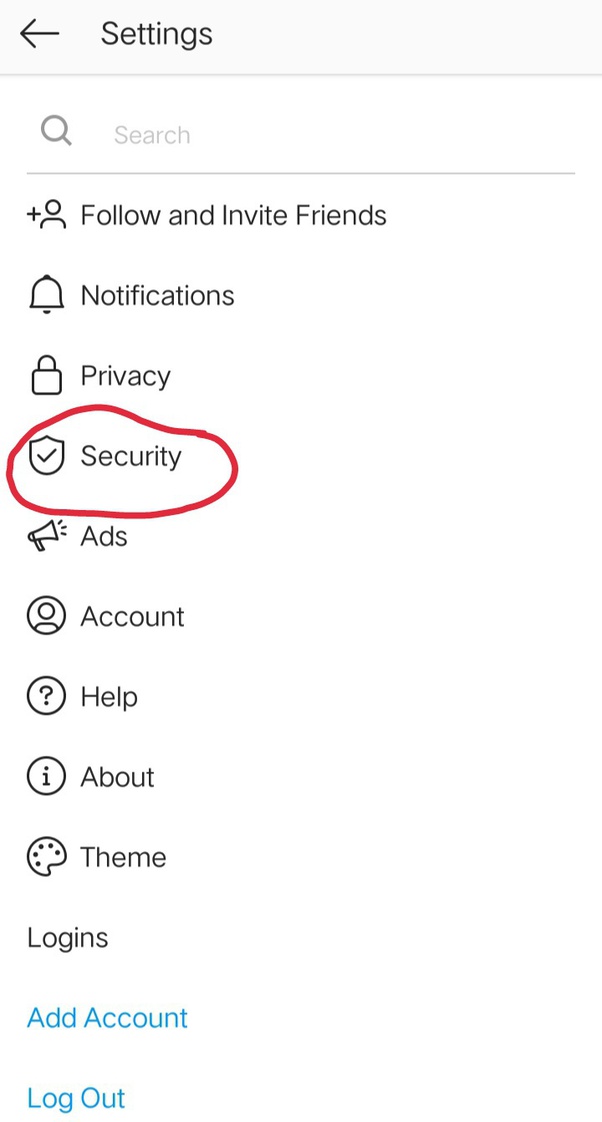Open the Account settings entry
This screenshot has width=602, height=1122.
pos(132,617)
